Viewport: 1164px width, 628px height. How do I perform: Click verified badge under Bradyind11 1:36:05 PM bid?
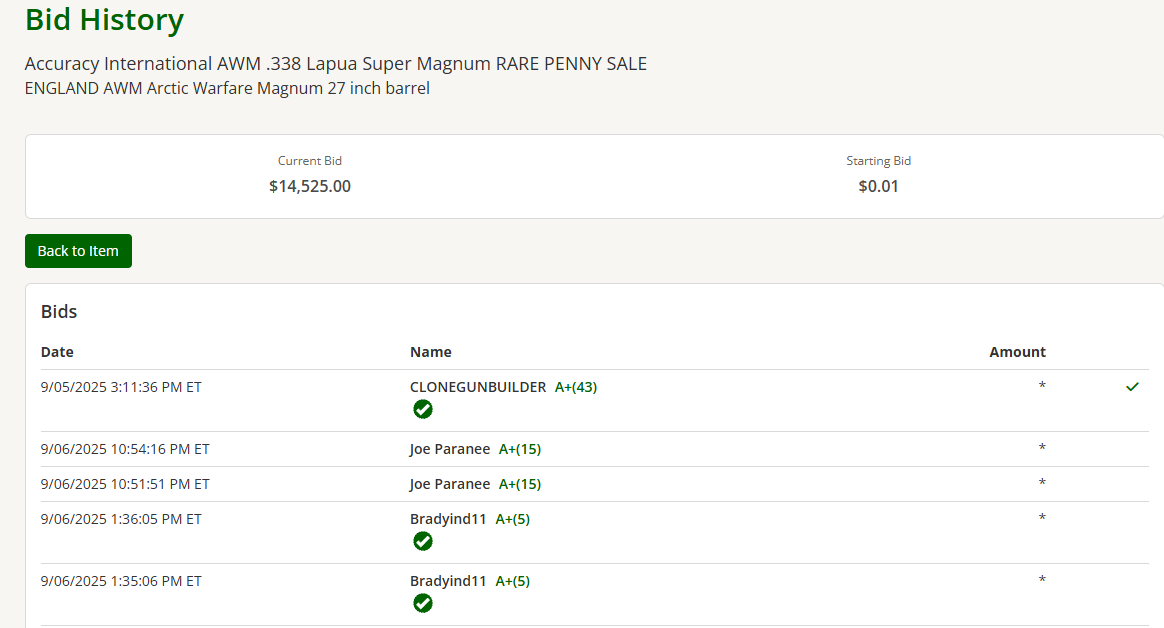(x=423, y=541)
